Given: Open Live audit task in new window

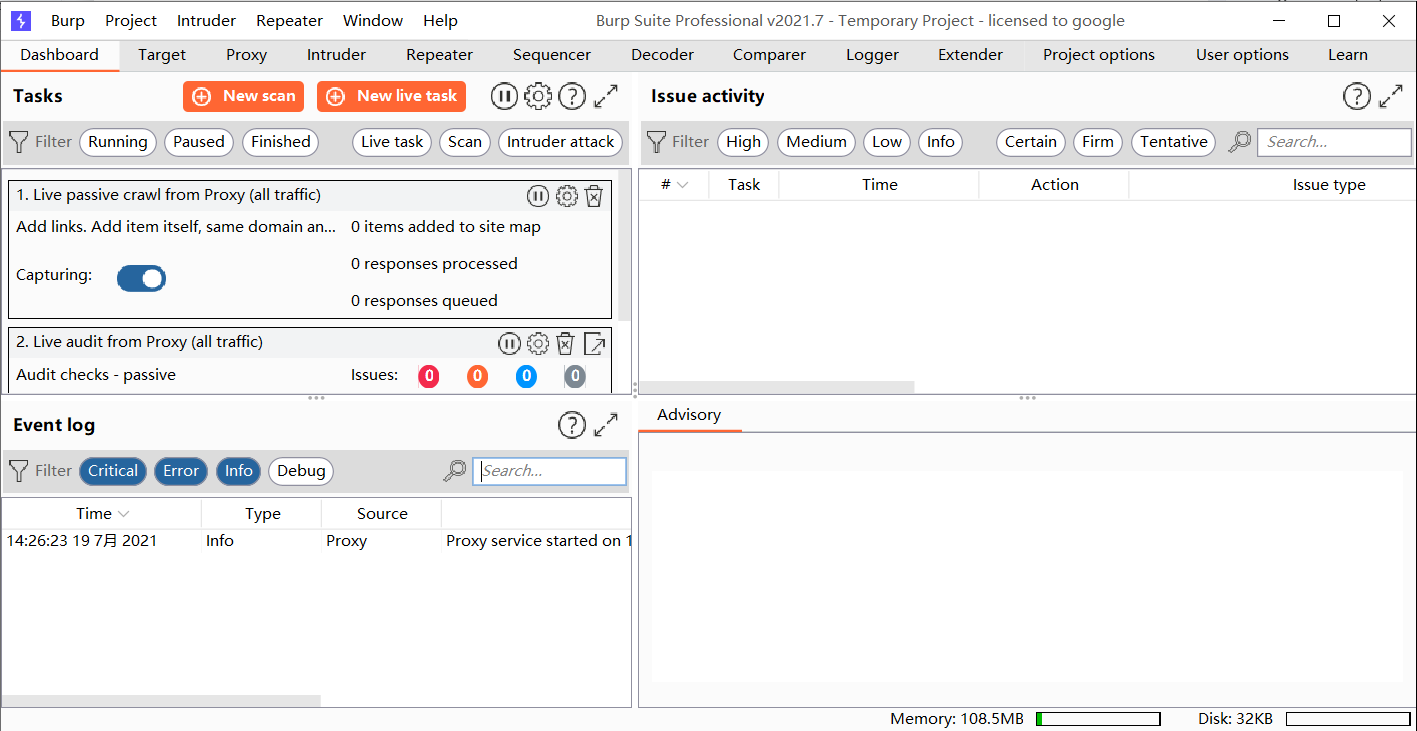Looking at the screenshot, I should click(594, 344).
